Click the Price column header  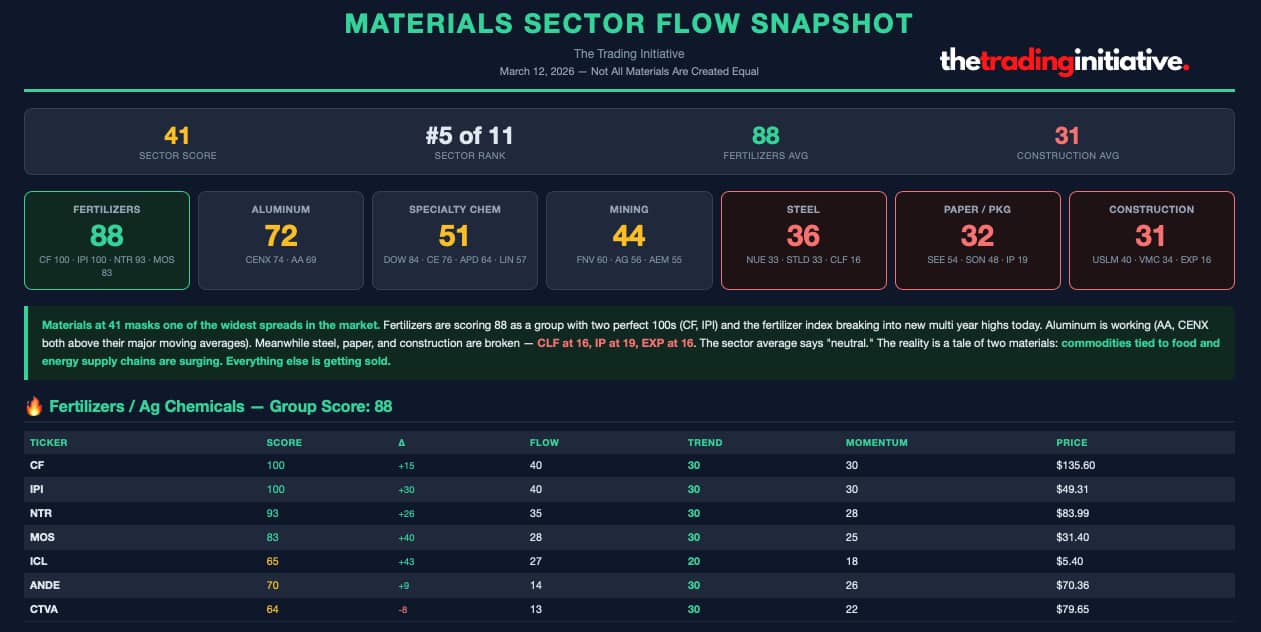tap(1071, 442)
